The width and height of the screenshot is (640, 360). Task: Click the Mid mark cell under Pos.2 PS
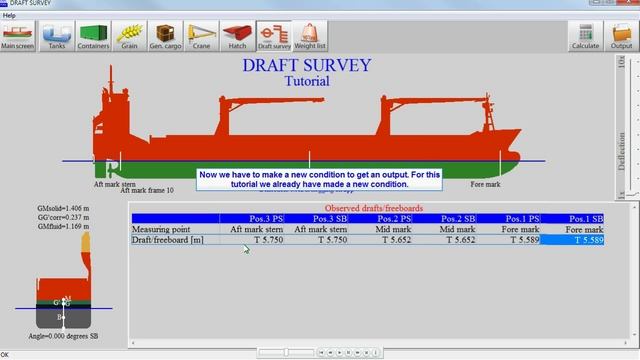tap(380, 229)
